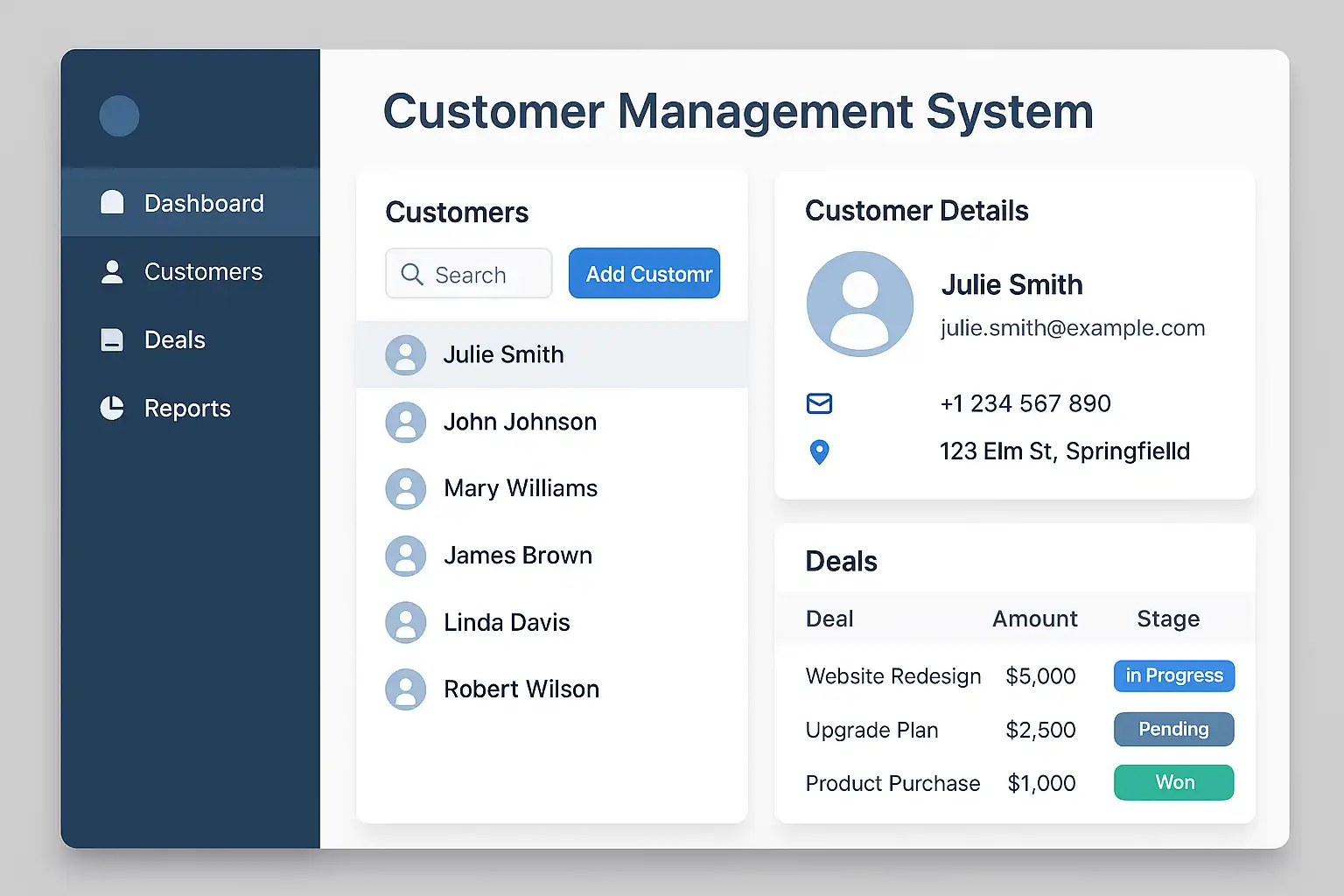Click the Customers person icon in sidebar
Viewport: 1344px width, 896px height.
click(x=112, y=271)
